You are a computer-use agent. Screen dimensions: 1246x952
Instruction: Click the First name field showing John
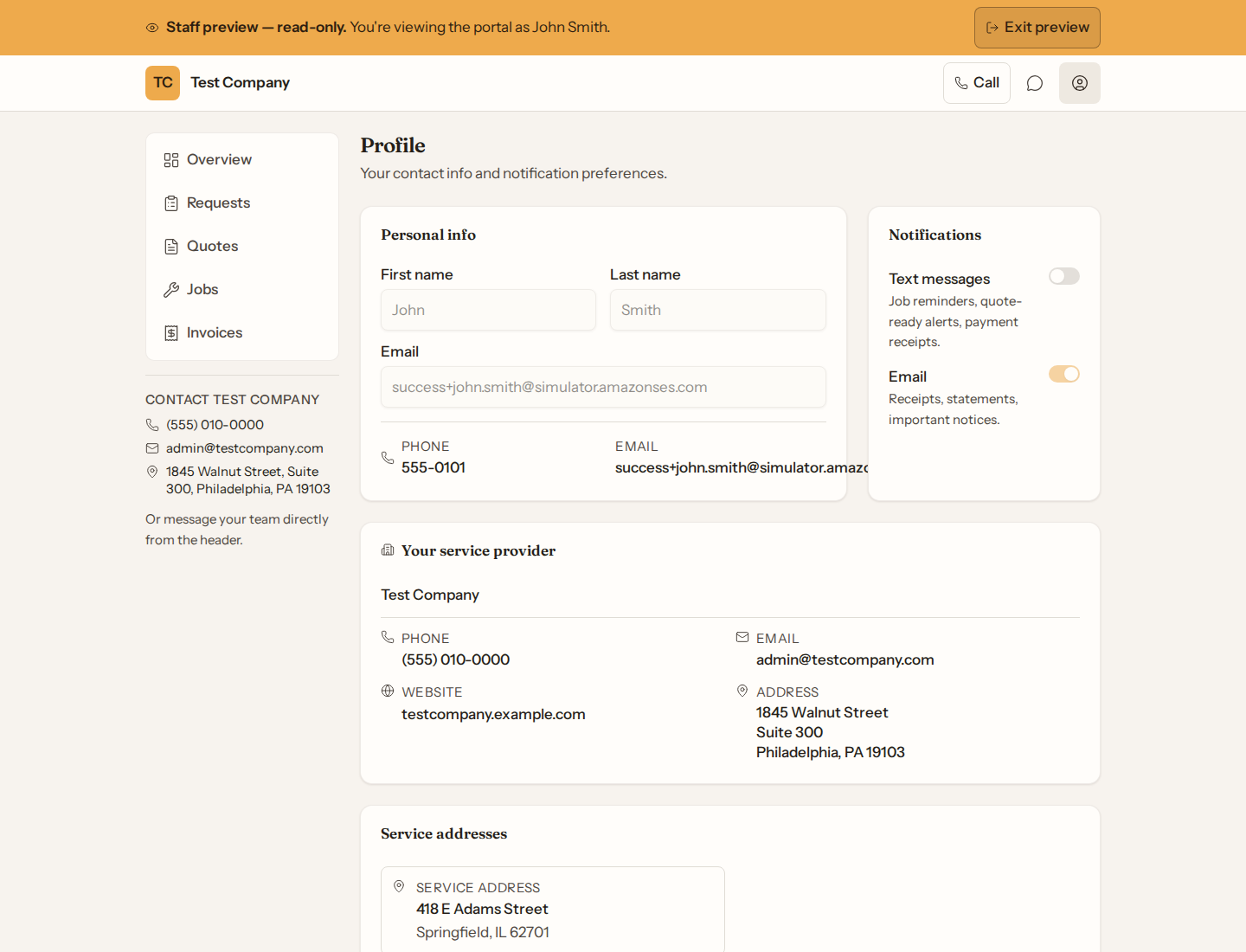coord(488,310)
